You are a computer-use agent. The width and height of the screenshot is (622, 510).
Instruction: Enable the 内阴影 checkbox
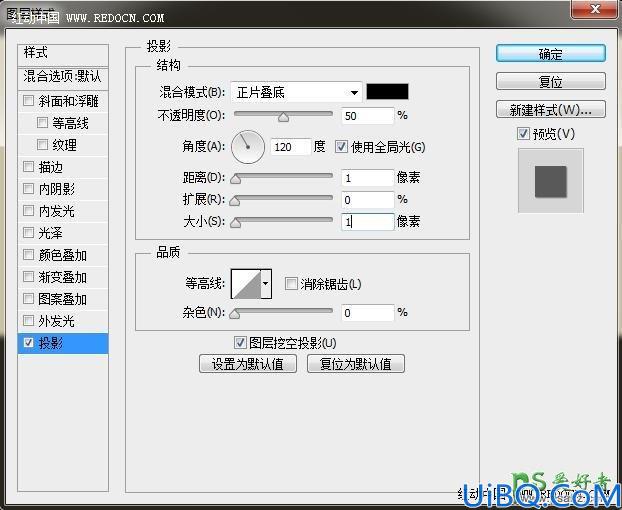29,188
